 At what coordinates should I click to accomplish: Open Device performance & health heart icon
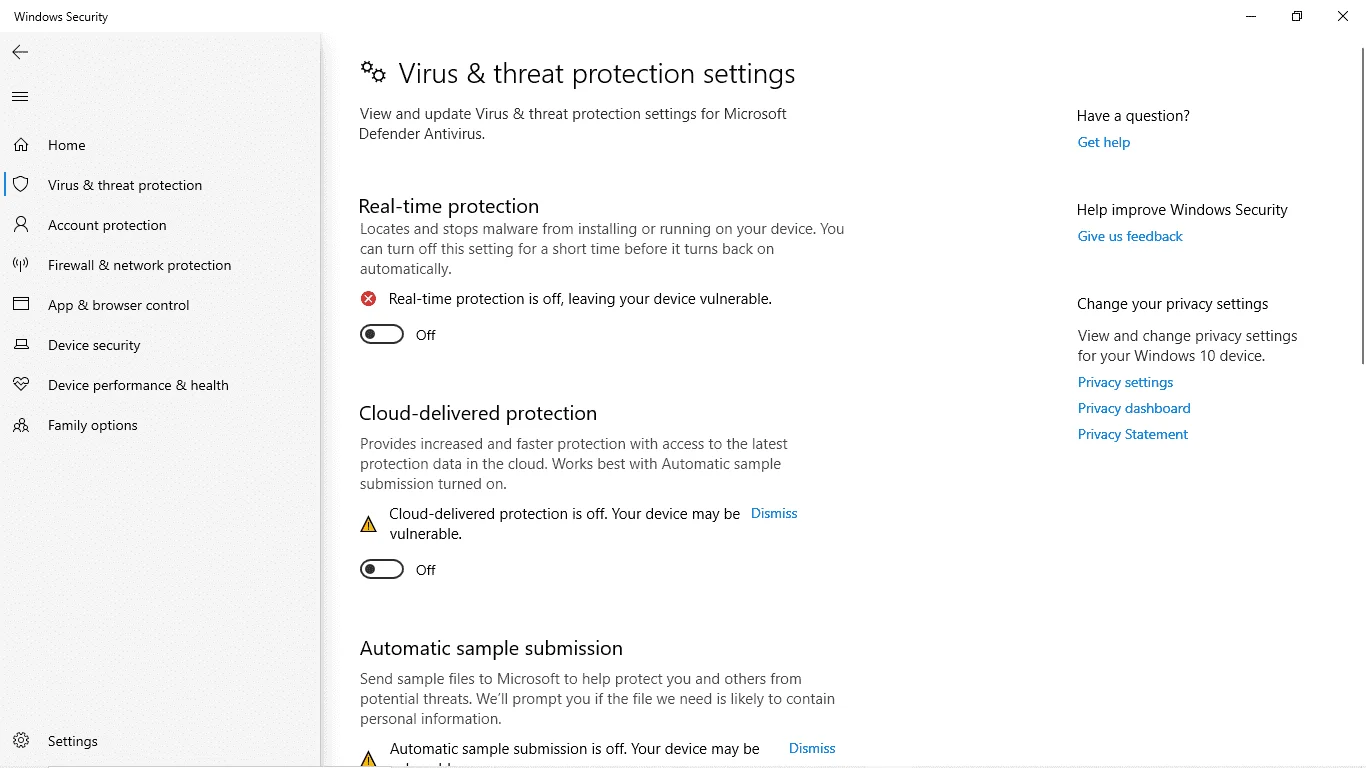tap(20, 385)
